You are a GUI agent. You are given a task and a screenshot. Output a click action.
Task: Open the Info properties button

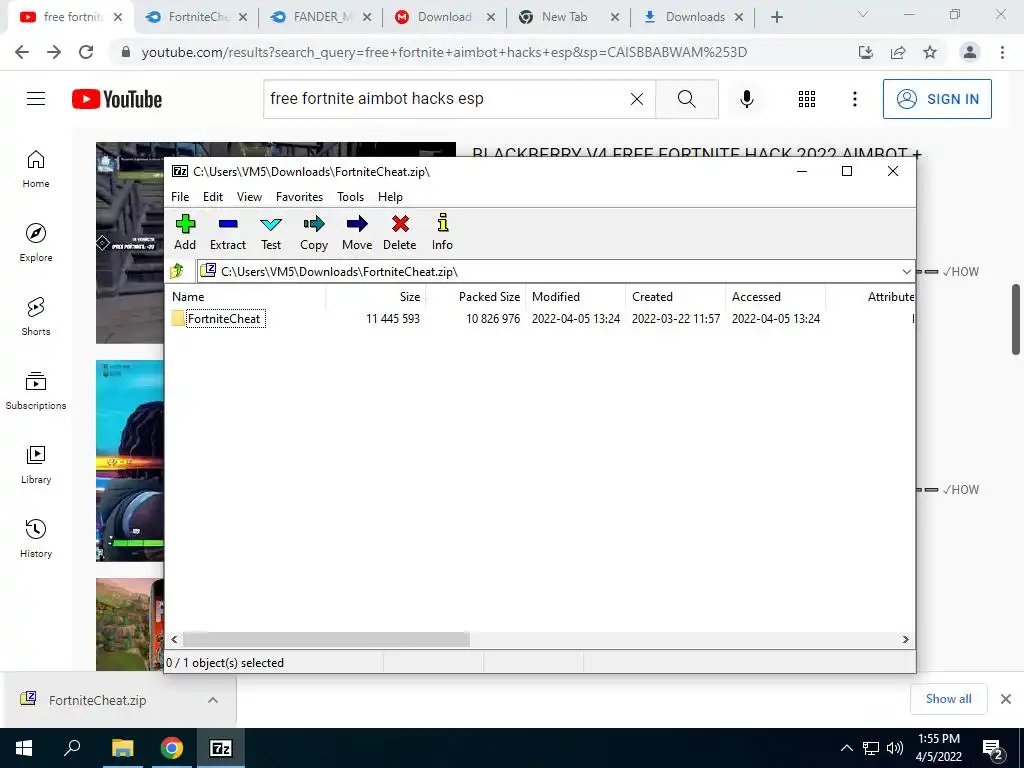click(442, 232)
